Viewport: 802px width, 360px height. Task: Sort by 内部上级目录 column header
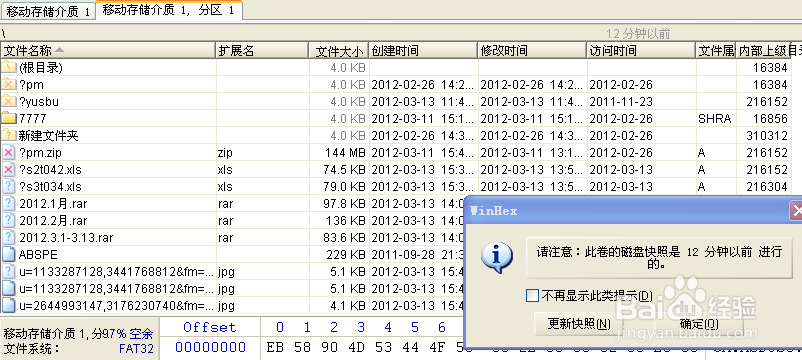click(762, 51)
